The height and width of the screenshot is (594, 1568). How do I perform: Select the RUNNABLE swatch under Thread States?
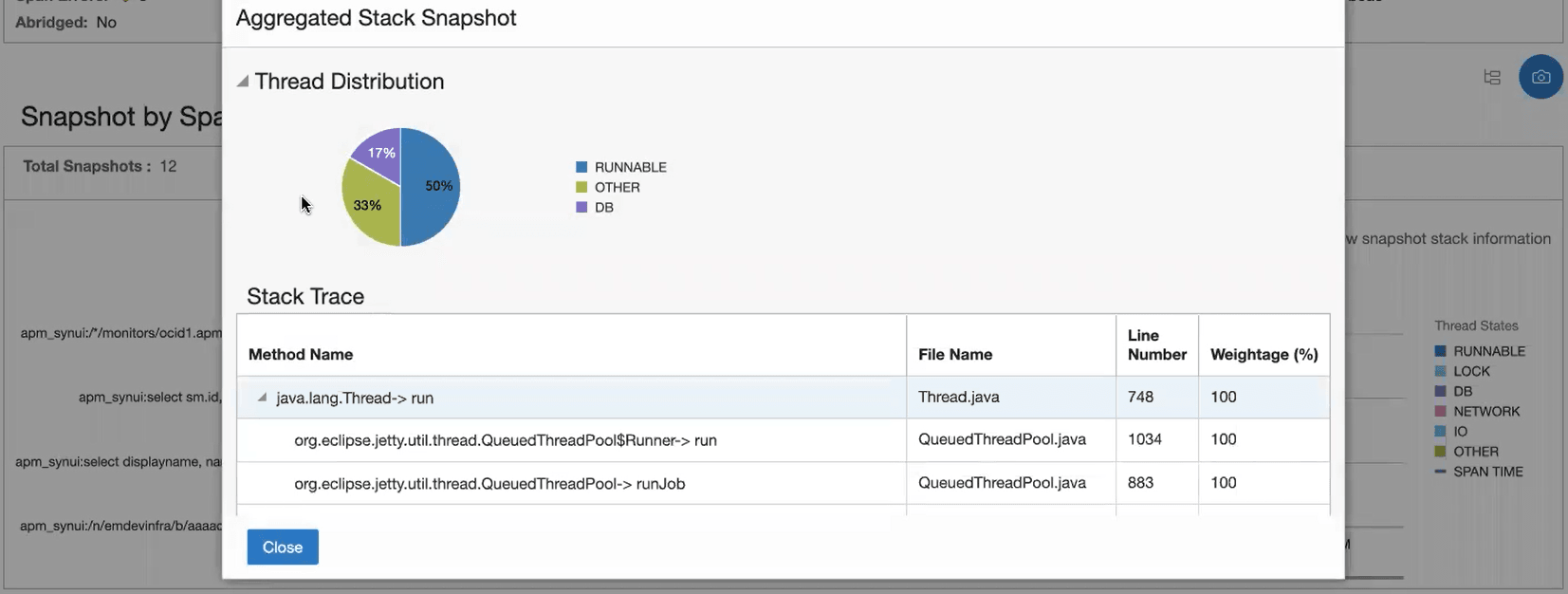[1442, 351]
